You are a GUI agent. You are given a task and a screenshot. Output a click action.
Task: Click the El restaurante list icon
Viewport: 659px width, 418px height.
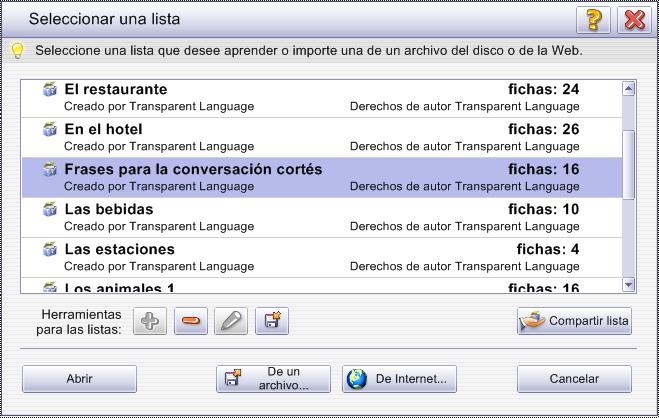click(x=50, y=89)
